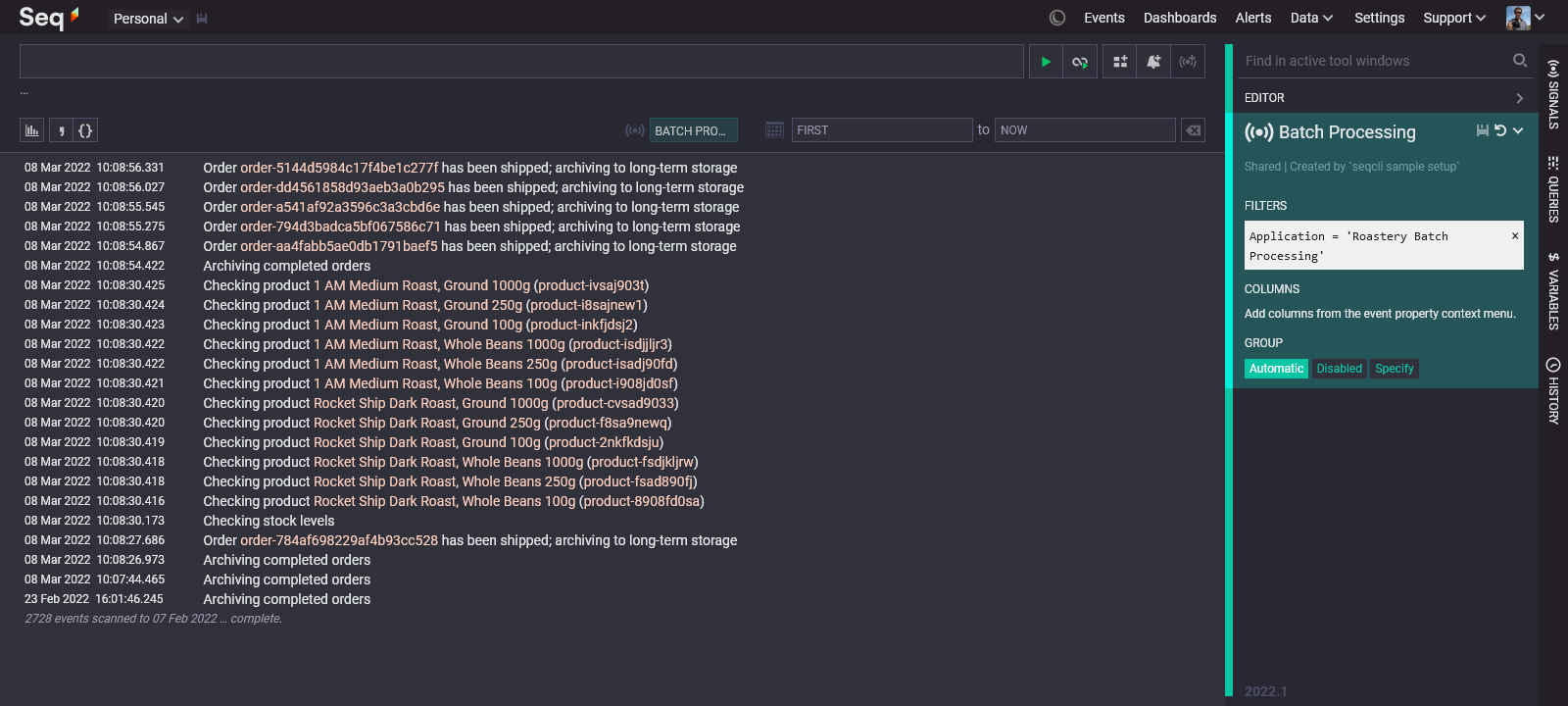The height and width of the screenshot is (706, 1568).
Task: Go to Dashboards page
Action: click(x=1180, y=18)
